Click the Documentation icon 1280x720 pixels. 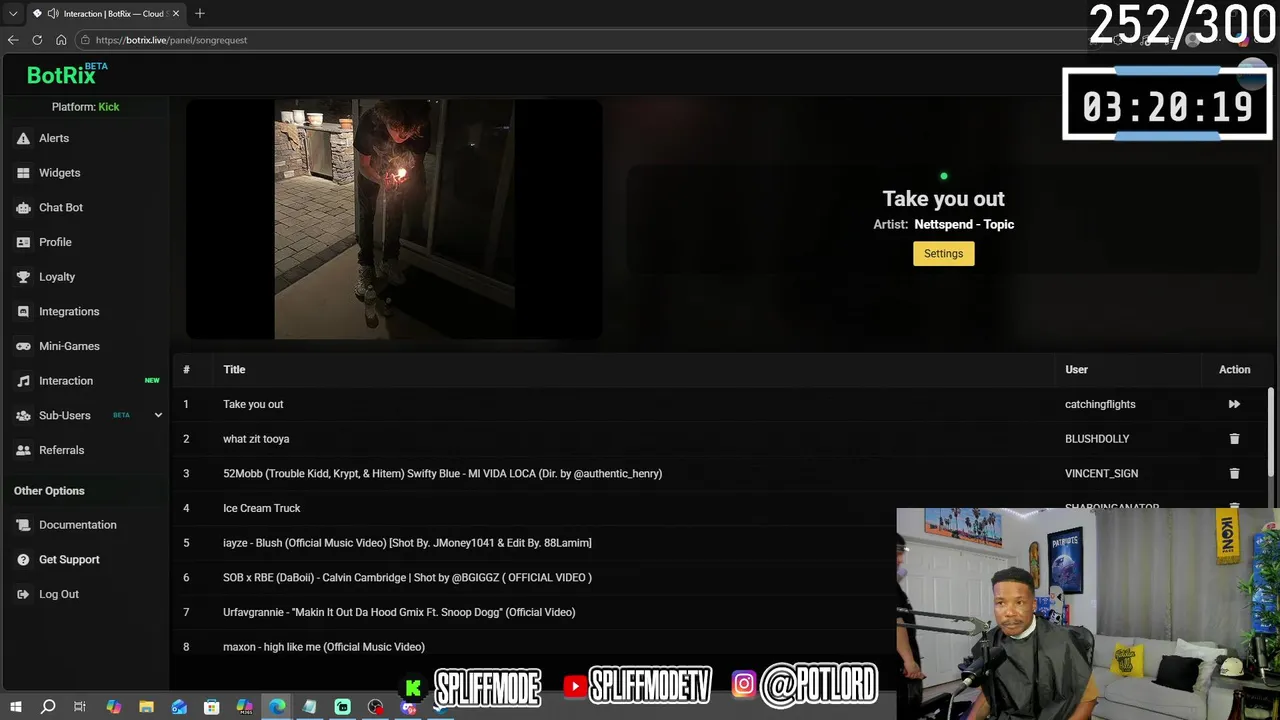23,525
